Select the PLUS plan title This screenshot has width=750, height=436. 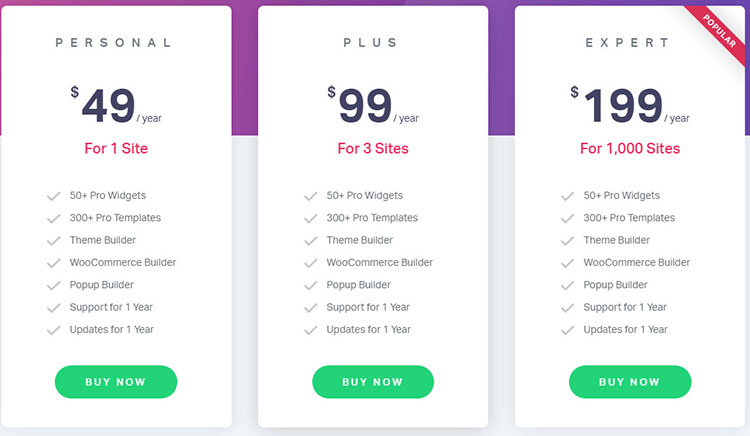pyautogui.click(x=372, y=43)
